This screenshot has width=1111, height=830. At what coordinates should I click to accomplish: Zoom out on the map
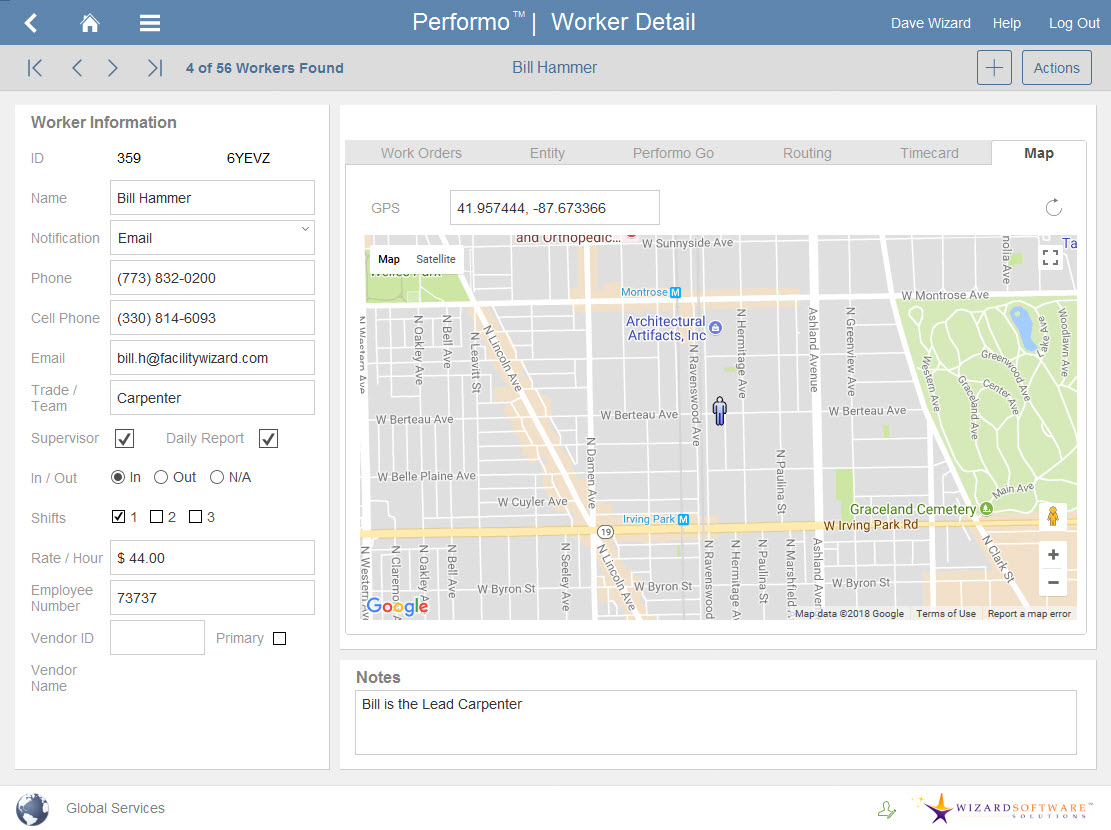[x=1053, y=583]
